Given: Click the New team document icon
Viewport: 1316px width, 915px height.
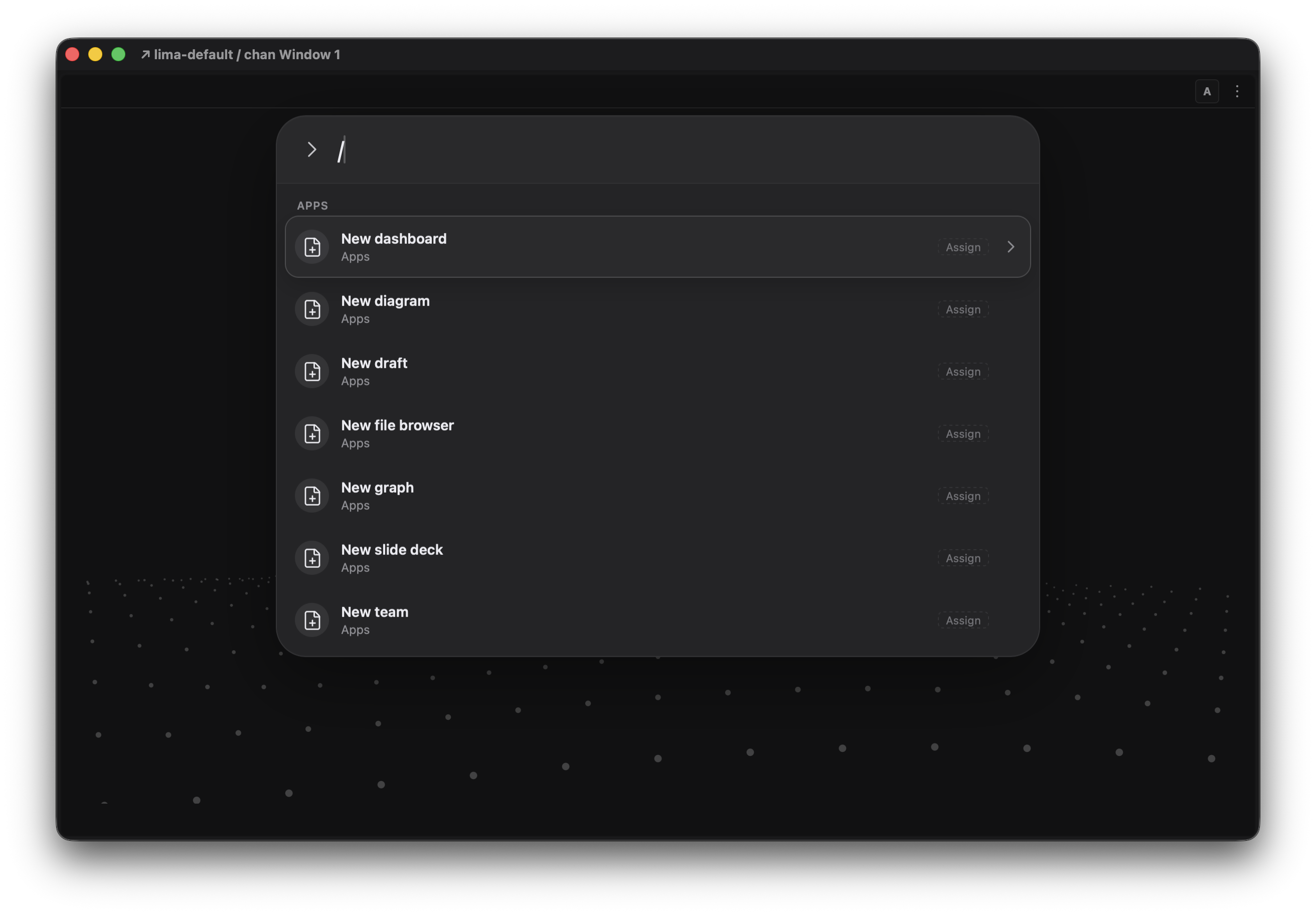Looking at the screenshot, I should coord(312,621).
